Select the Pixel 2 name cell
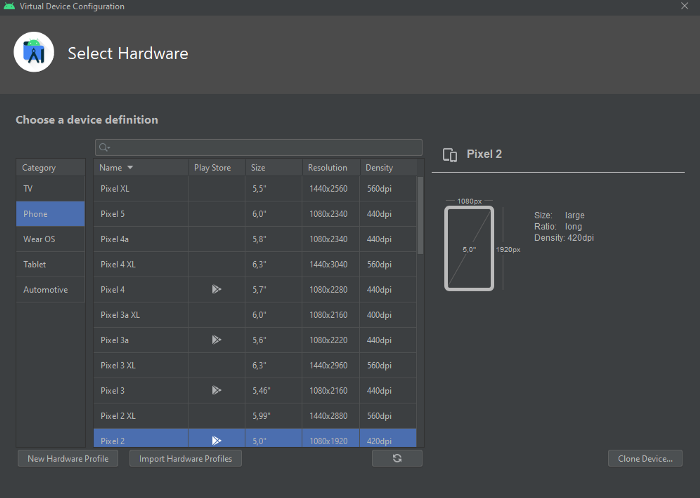This screenshot has height=498, width=700. tap(141, 438)
